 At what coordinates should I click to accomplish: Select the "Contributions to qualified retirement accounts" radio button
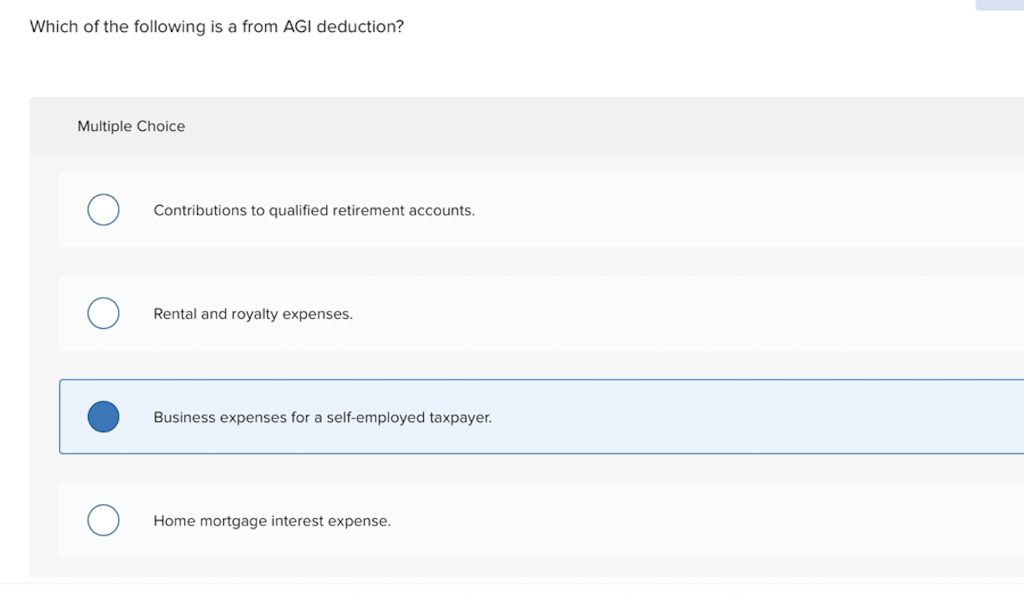tap(103, 210)
